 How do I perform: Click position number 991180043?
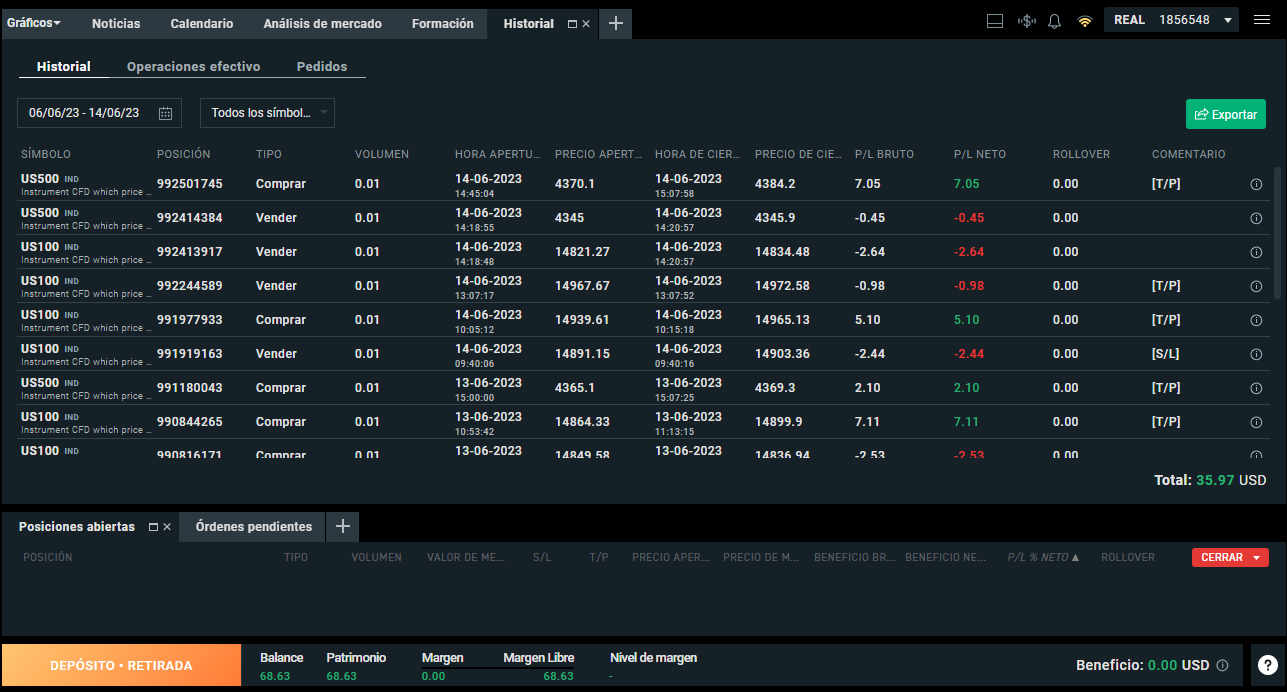click(190, 388)
